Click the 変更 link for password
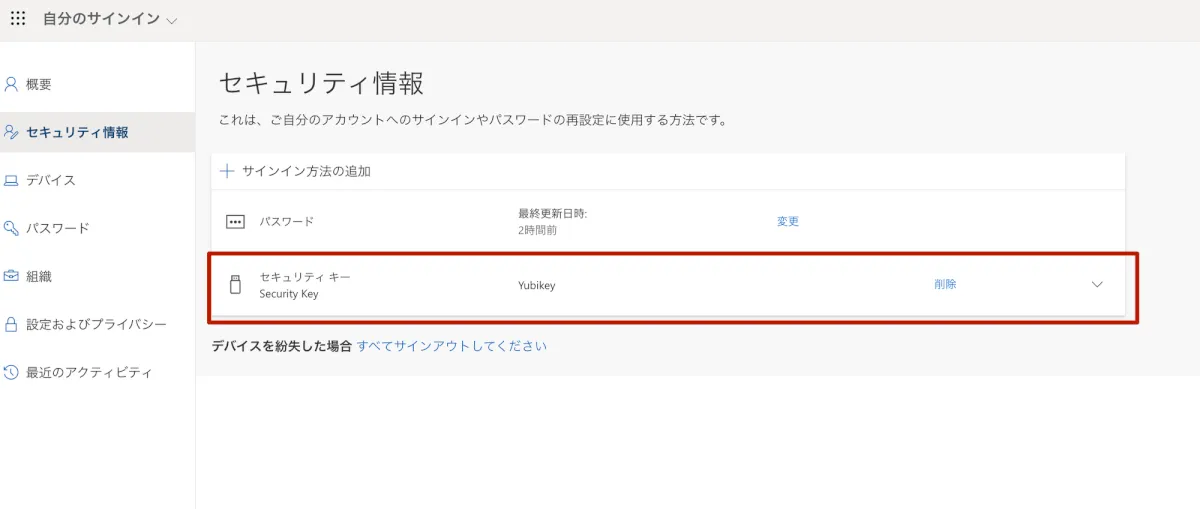The height and width of the screenshot is (509, 1200). [788, 222]
